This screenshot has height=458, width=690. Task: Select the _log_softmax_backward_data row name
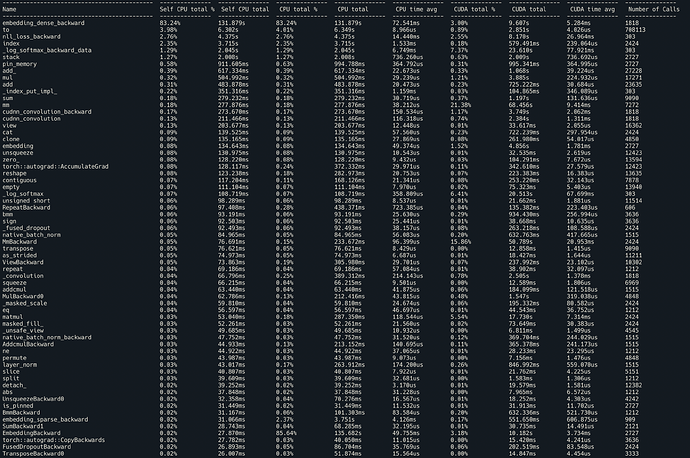pos(47,50)
